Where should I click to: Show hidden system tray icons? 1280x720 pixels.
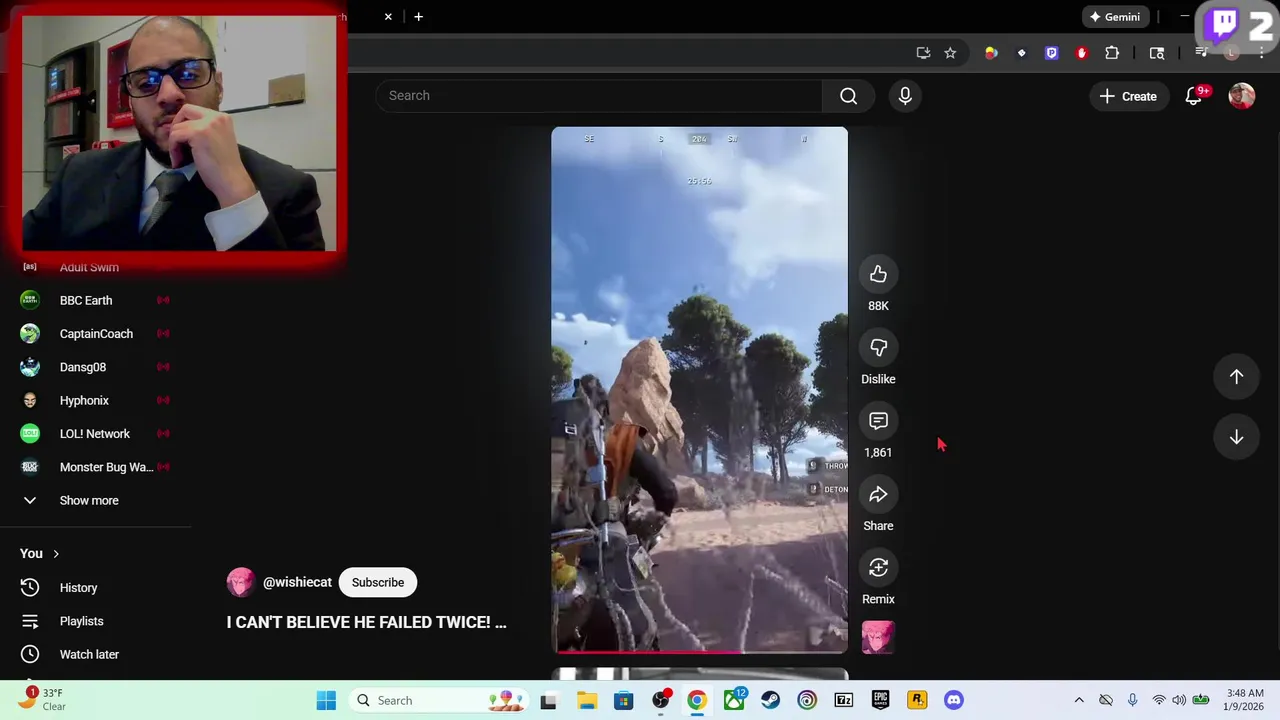[x=1079, y=701]
